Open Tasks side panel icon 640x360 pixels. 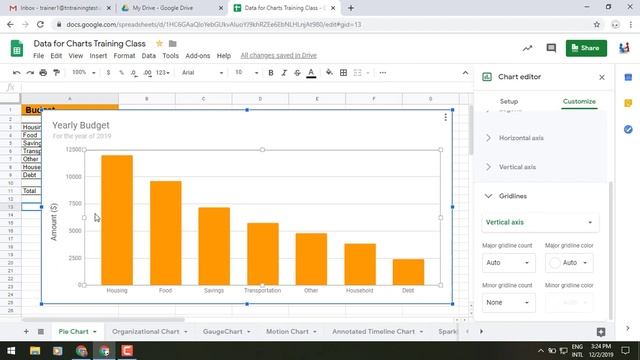coord(628,129)
